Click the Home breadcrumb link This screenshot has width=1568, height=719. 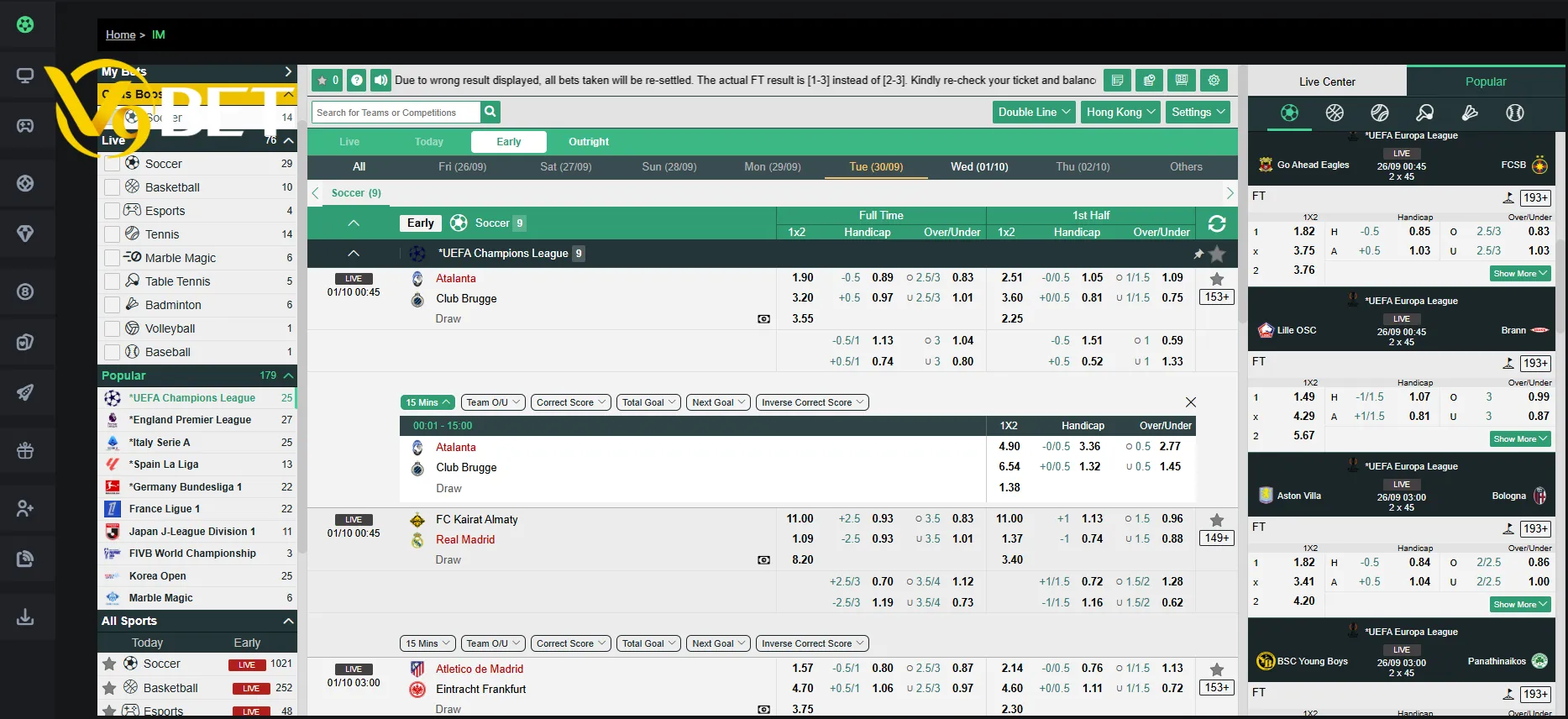tap(120, 34)
